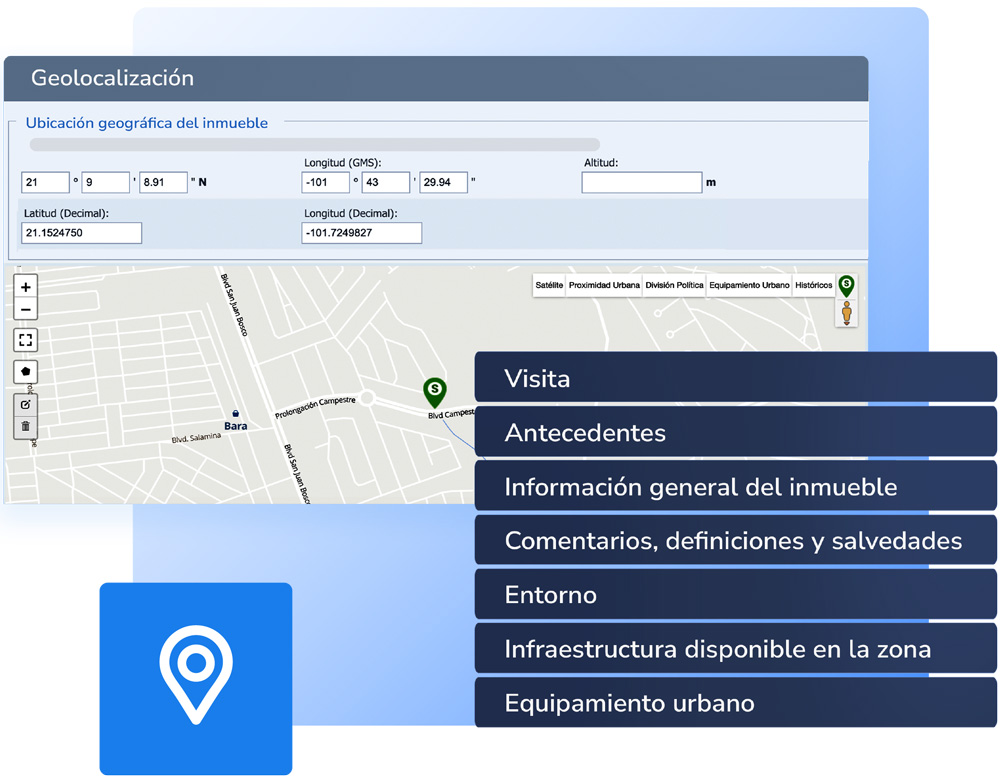
Task: Click the Bara shop icon on the map
Action: coord(235,414)
